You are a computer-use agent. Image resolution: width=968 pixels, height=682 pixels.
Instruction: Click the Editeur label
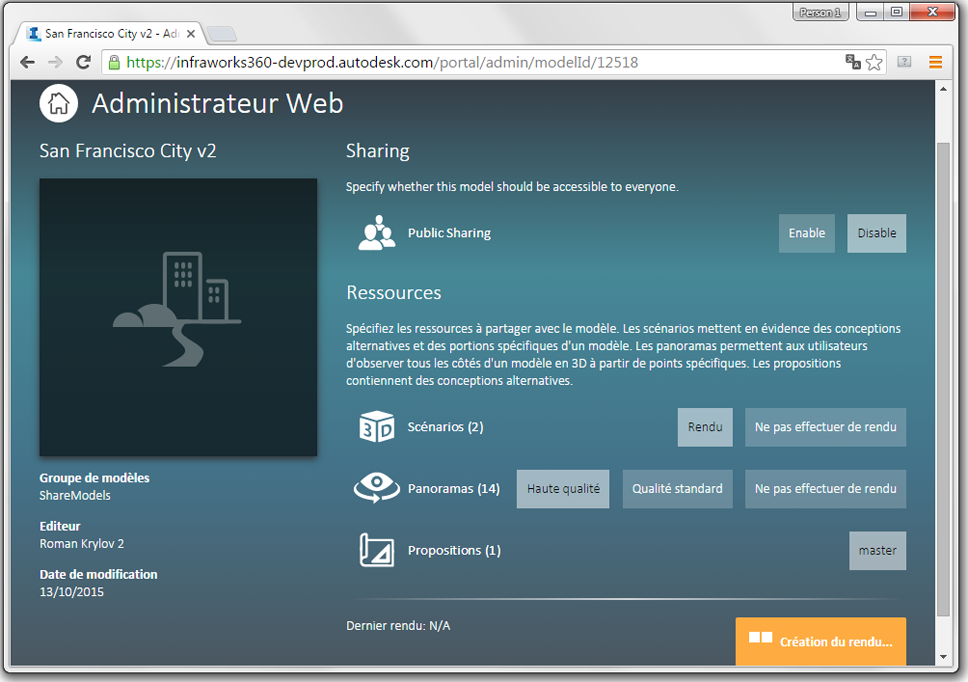60,526
